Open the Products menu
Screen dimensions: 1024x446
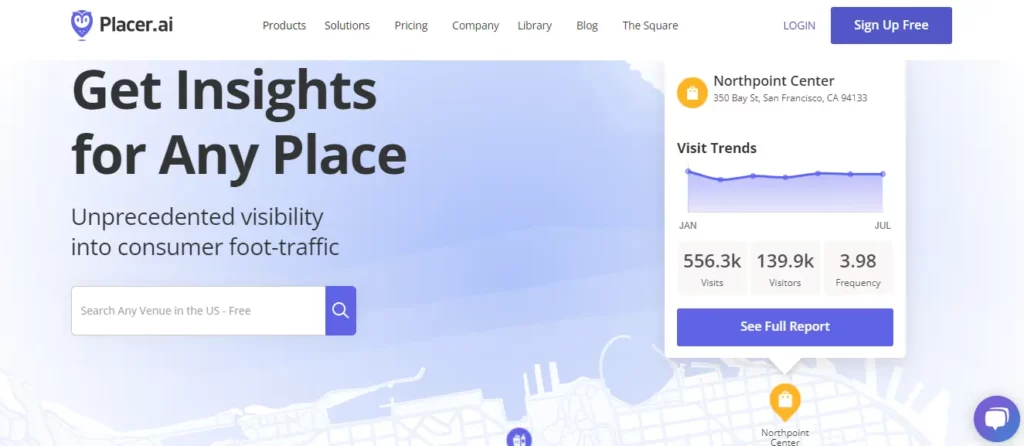(284, 25)
